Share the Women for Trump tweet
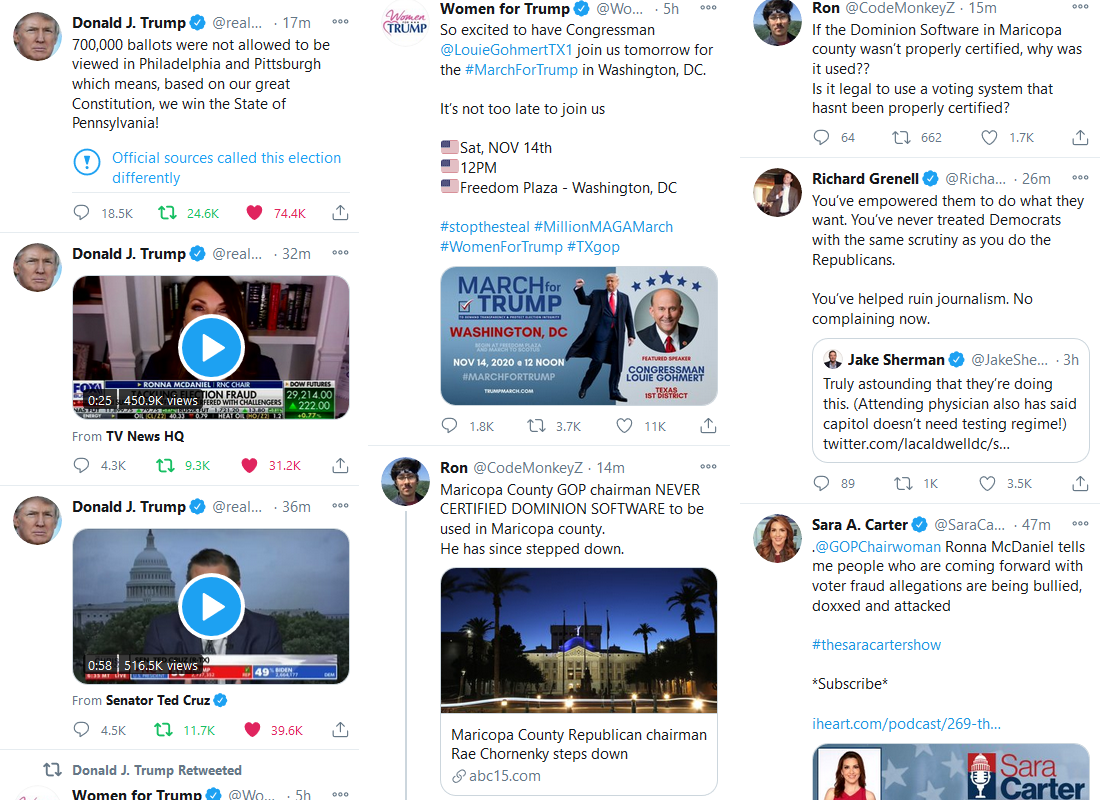This screenshot has width=1100, height=800. 709,426
